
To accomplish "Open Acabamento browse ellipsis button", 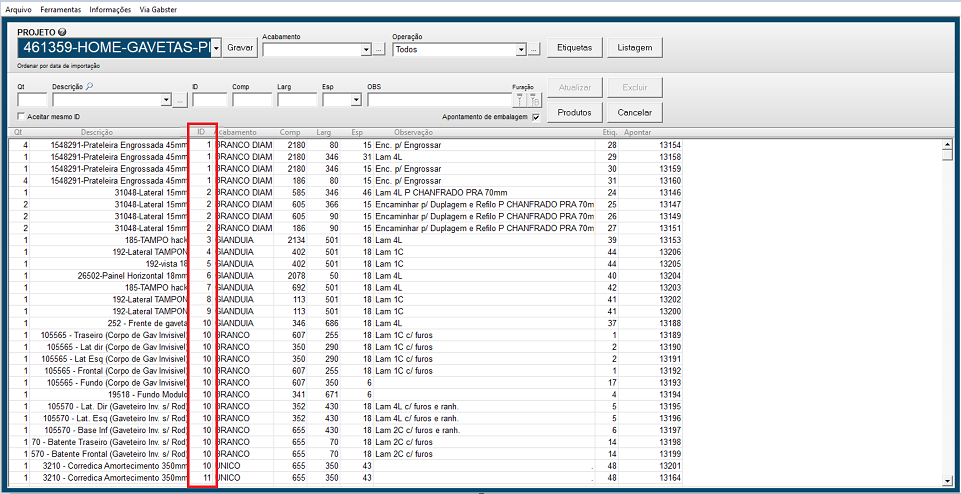I will 379,50.
